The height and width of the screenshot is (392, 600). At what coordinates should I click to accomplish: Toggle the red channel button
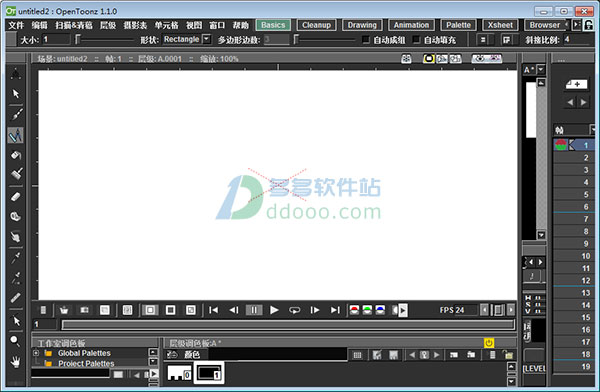(354, 310)
